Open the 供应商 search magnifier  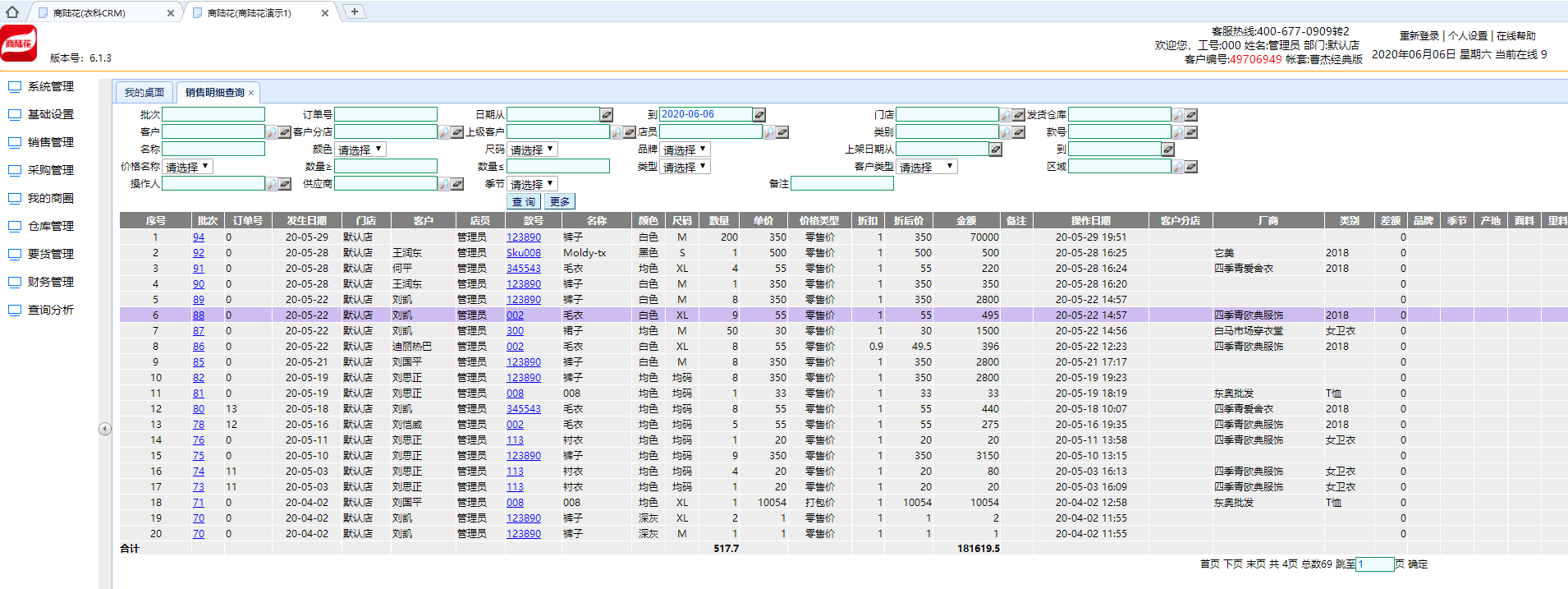[x=444, y=184]
